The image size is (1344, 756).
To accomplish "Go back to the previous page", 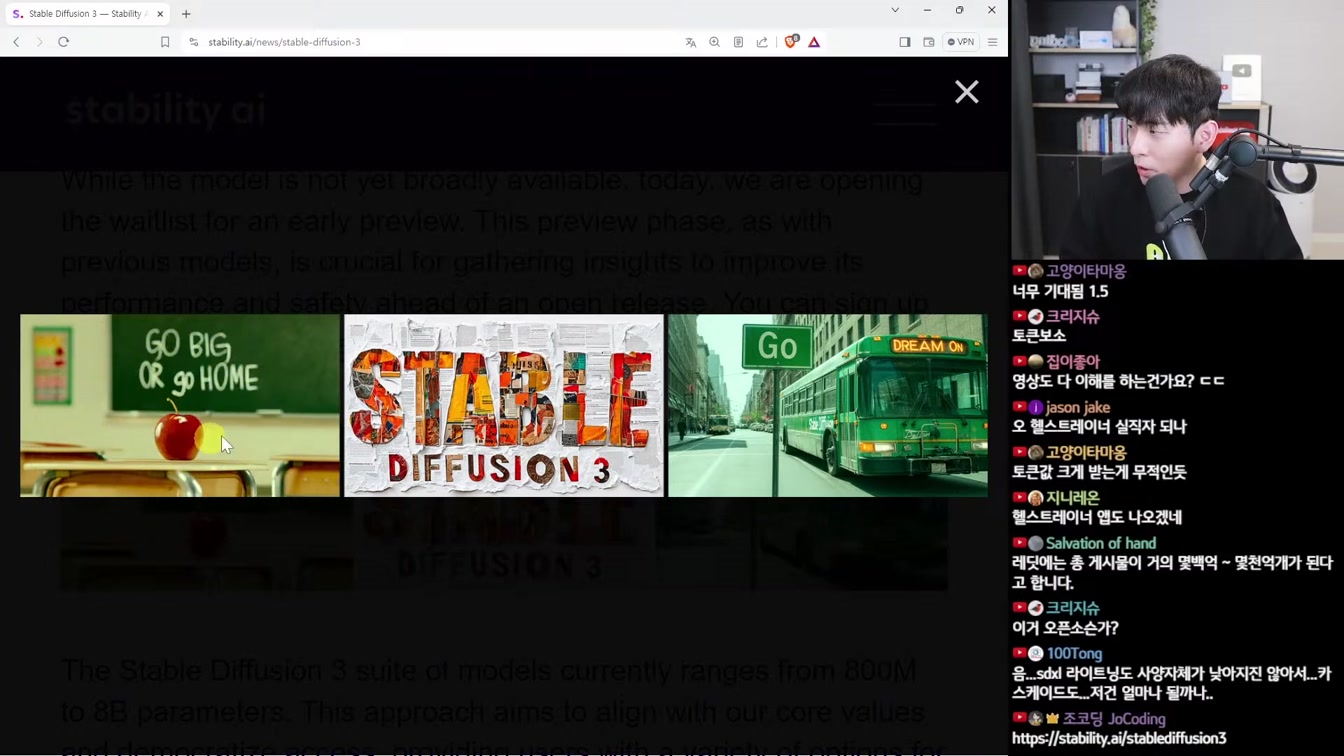I will click(16, 42).
